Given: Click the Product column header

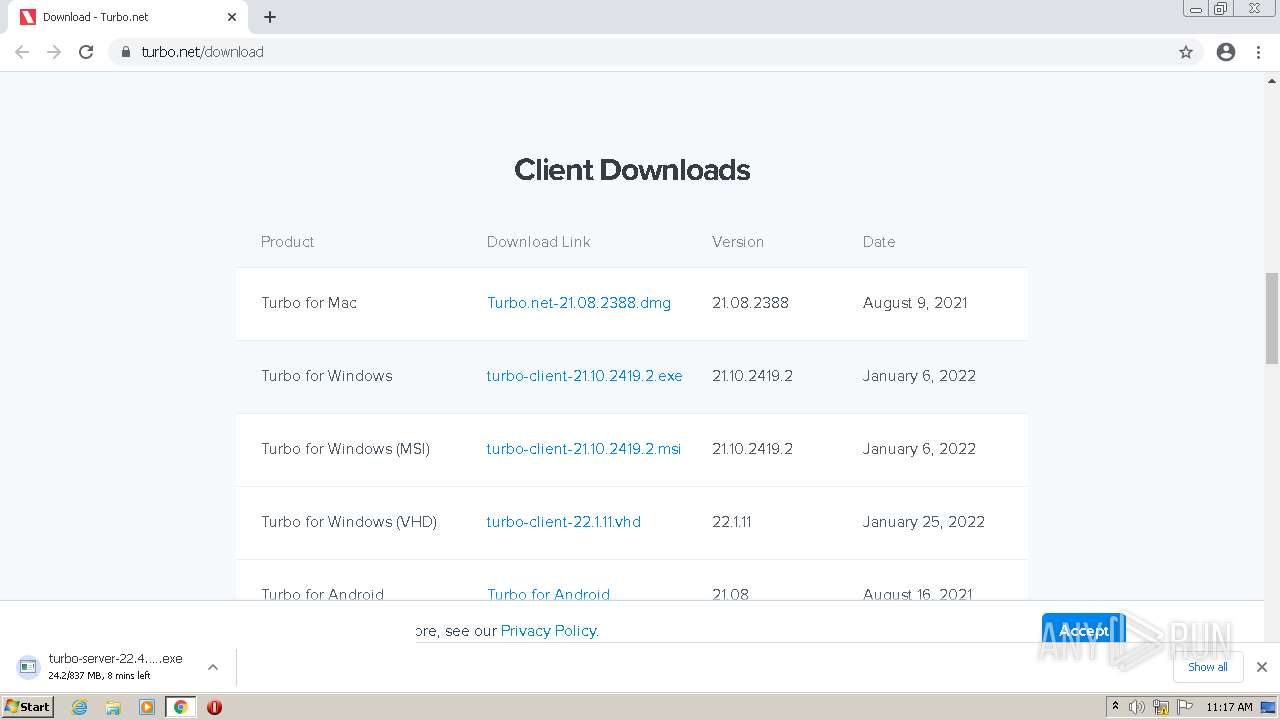Looking at the screenshot, I should click(x=287, y=242).
